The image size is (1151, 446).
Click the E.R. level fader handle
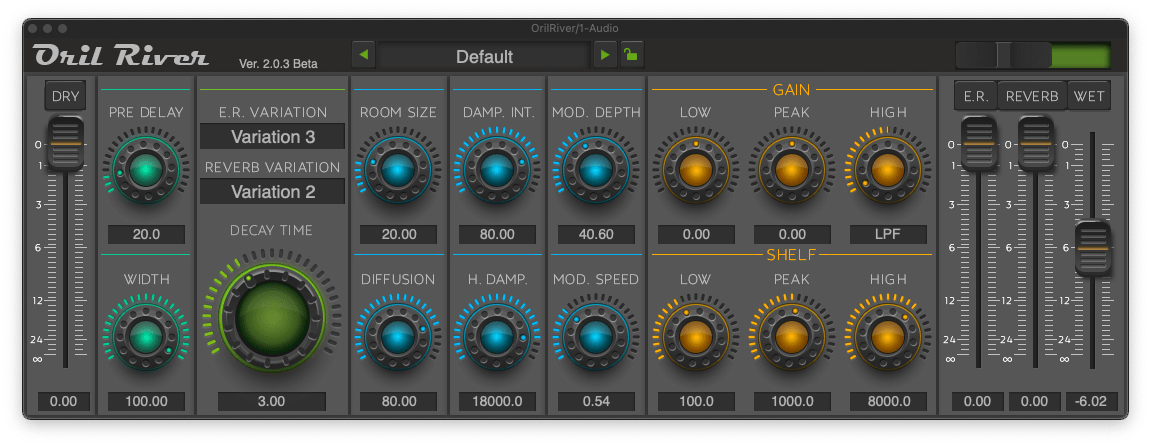[979, 144]
